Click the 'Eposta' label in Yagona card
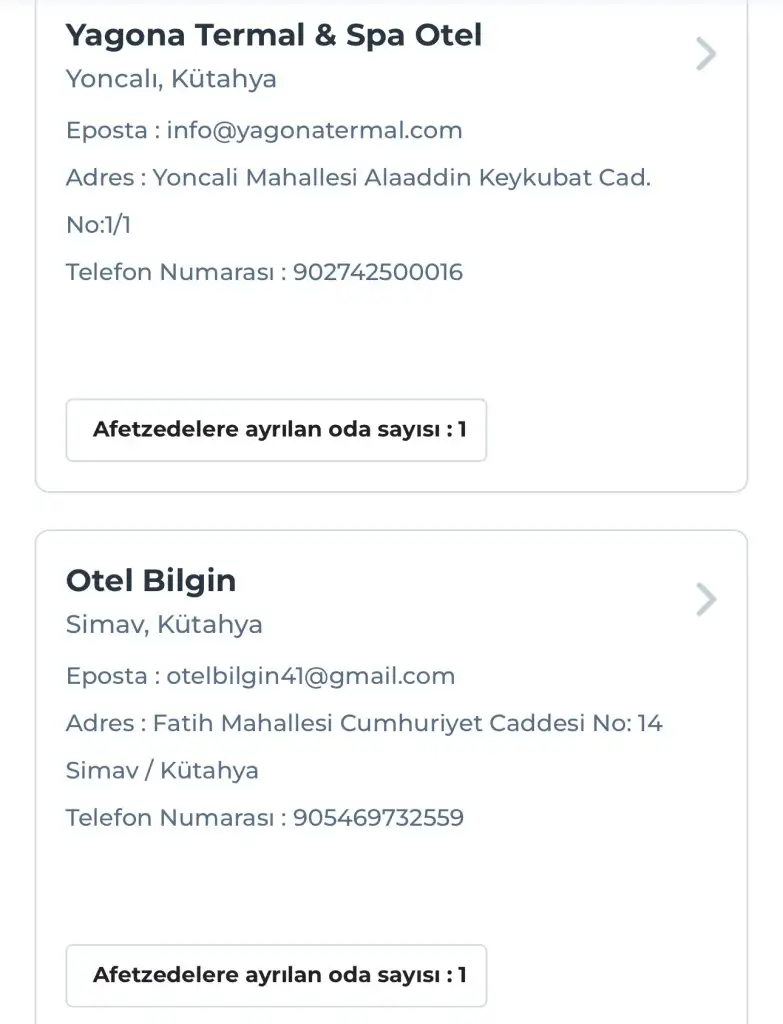 pos(106,130)
